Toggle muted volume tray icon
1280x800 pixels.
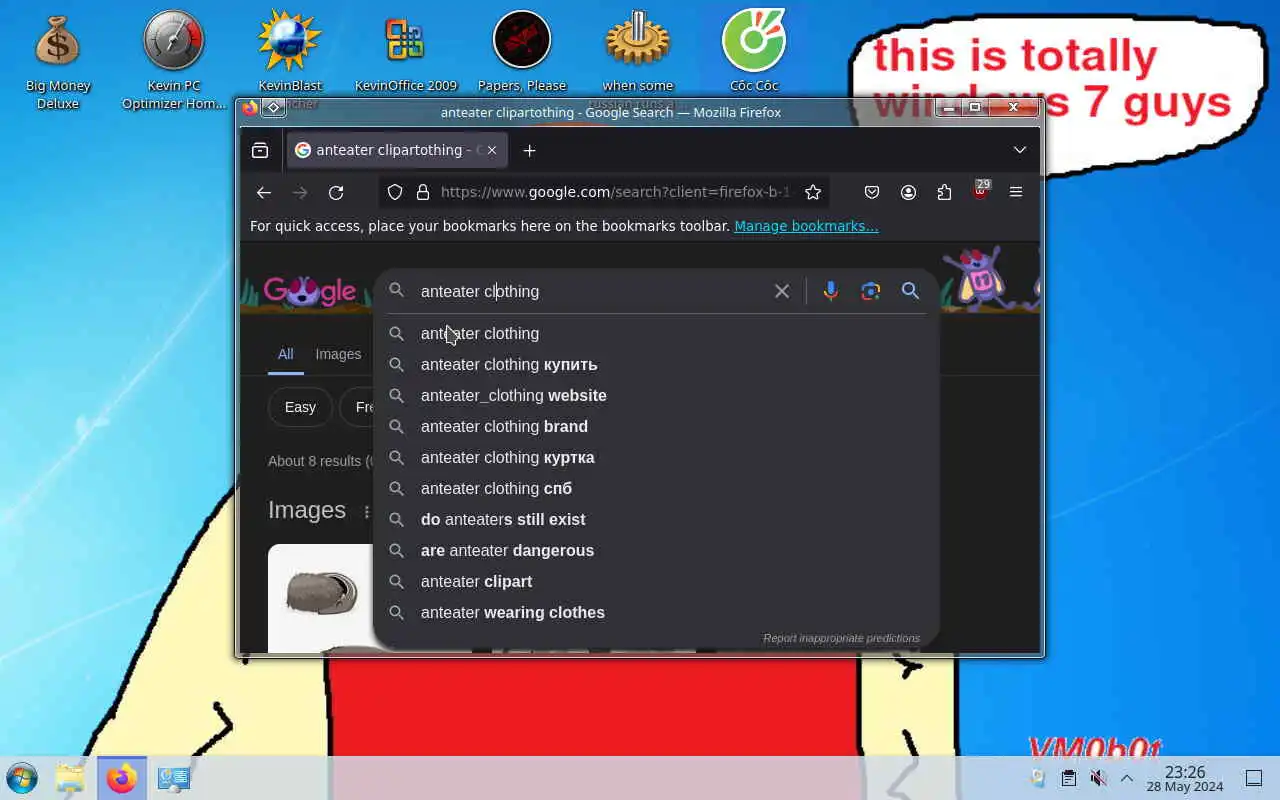[1098, 778]
